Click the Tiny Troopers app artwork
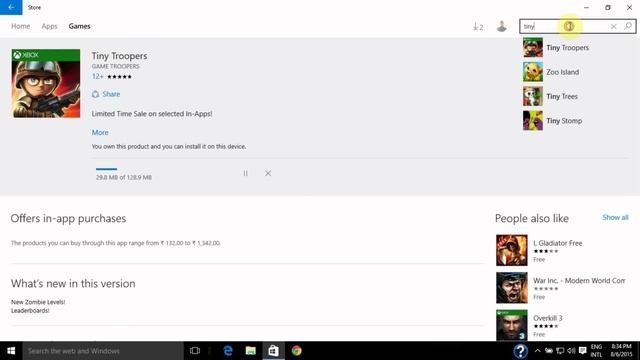Viewport: 640px width, 360px height. 46,84
